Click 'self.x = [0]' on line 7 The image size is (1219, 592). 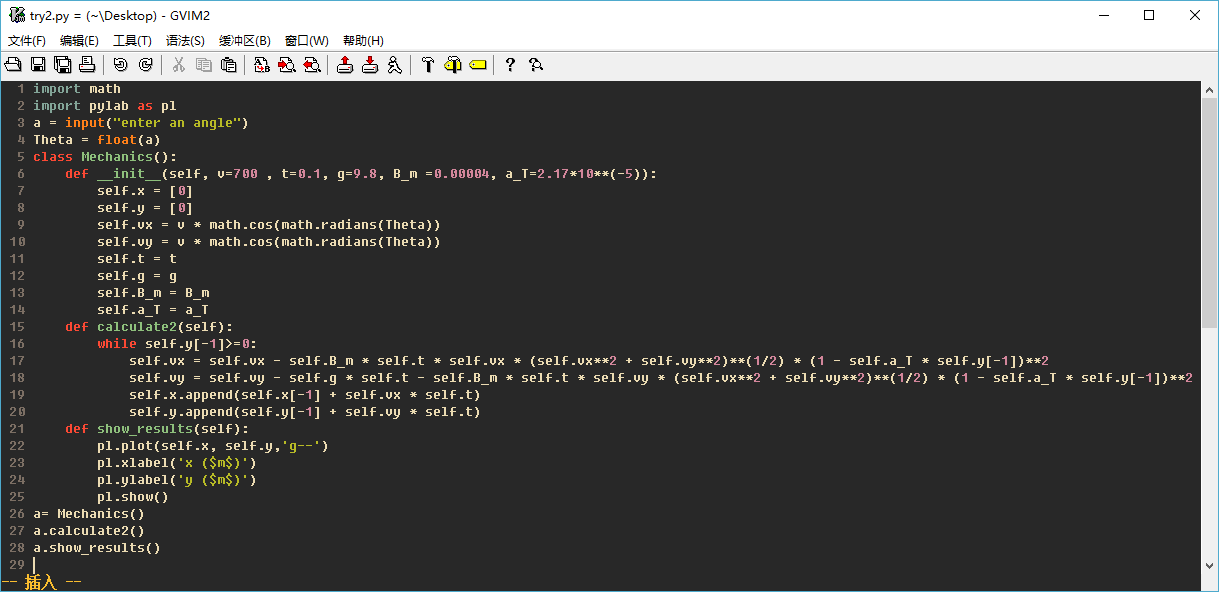coord(145,191)
